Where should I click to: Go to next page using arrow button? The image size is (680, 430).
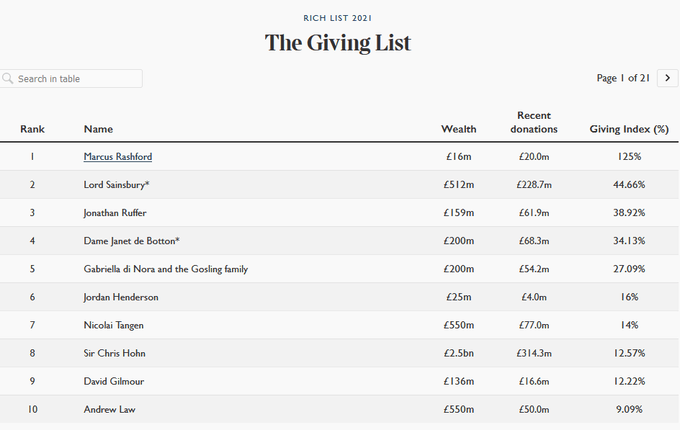[x=667, y=78]
